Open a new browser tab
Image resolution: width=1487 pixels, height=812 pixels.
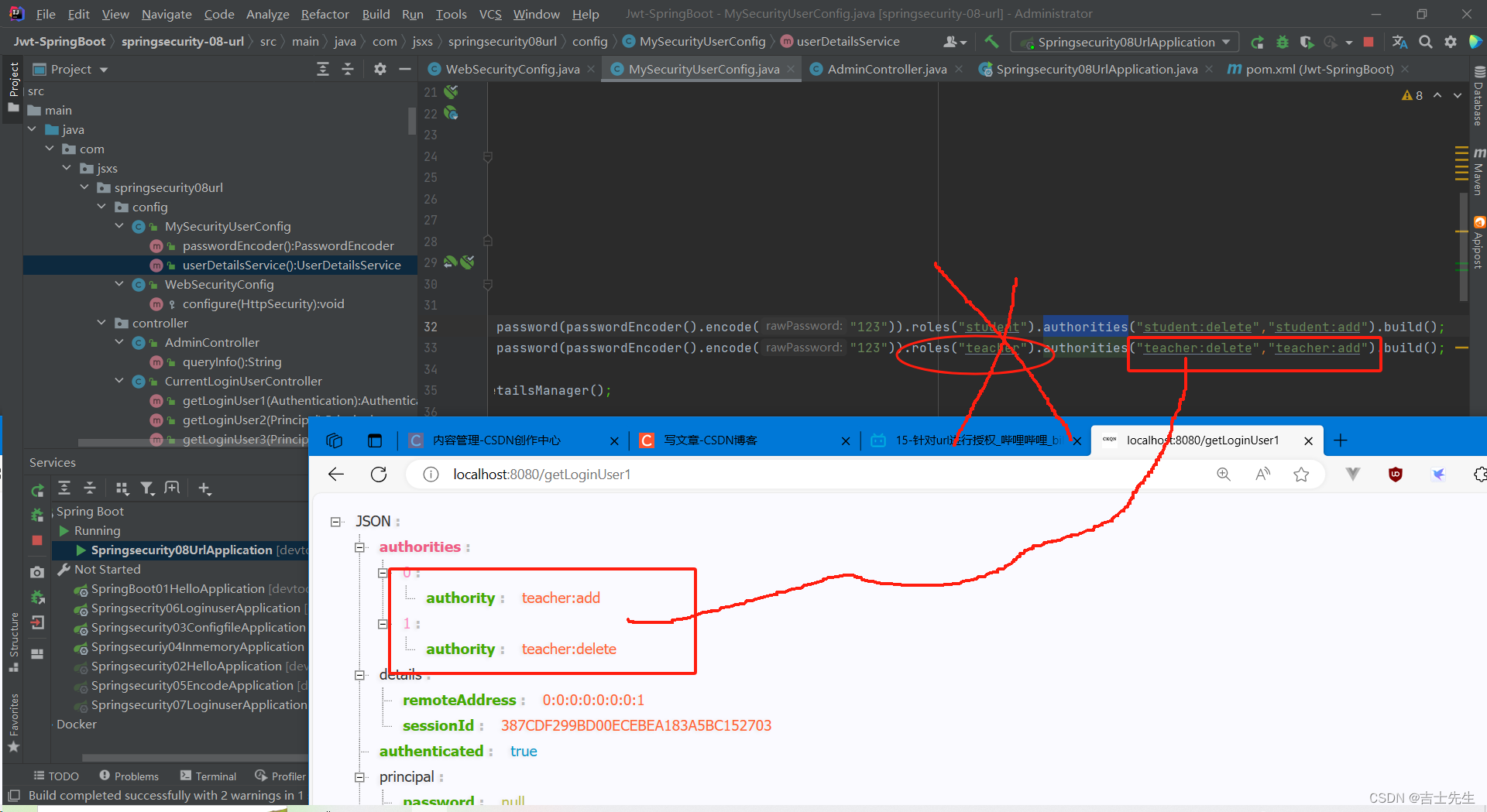(1341, 440)
